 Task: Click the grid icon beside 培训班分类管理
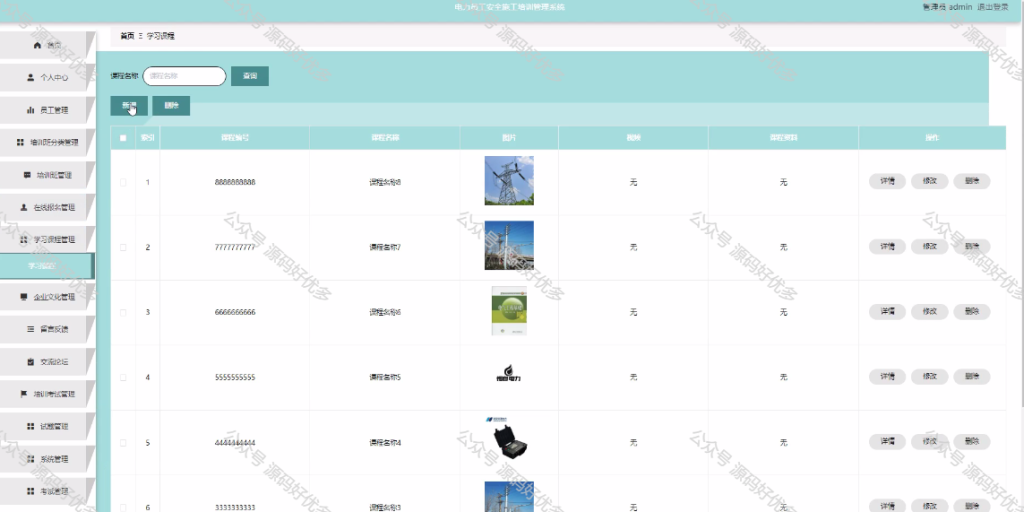point(20,142)
